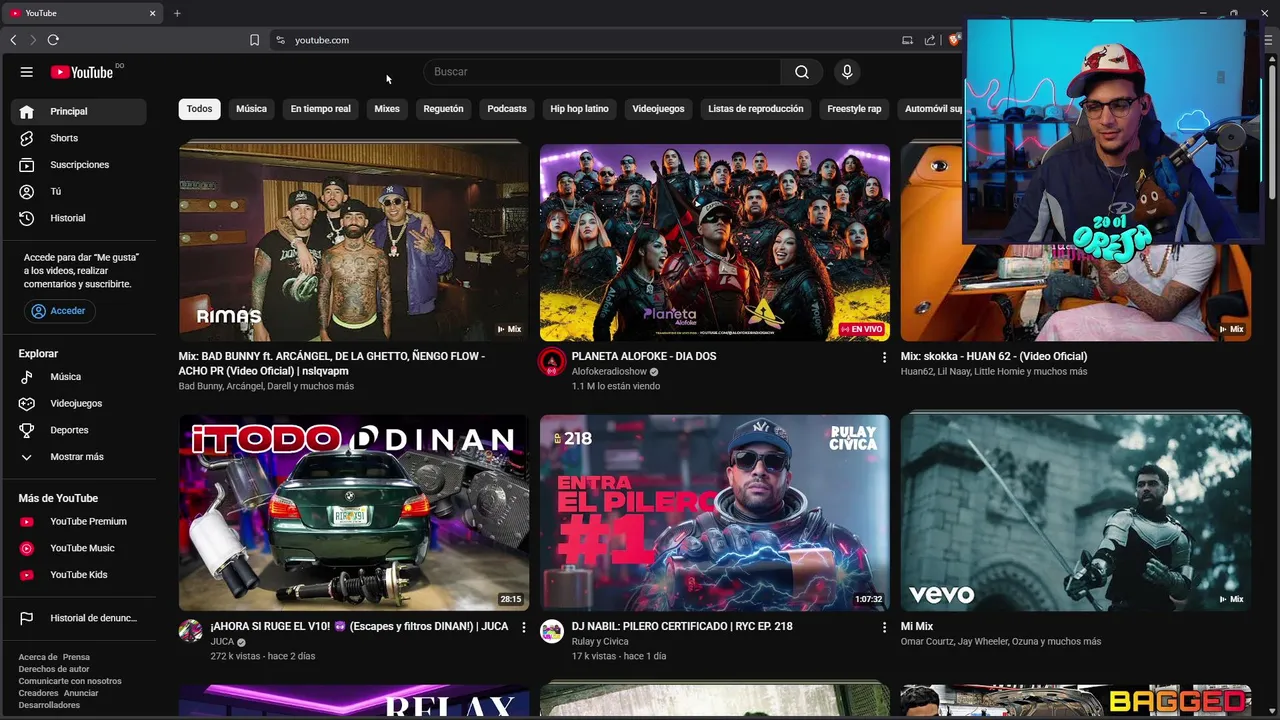1280x720 pixels.
Task: Explore Deportes category
Action: [x=79, y=430]
